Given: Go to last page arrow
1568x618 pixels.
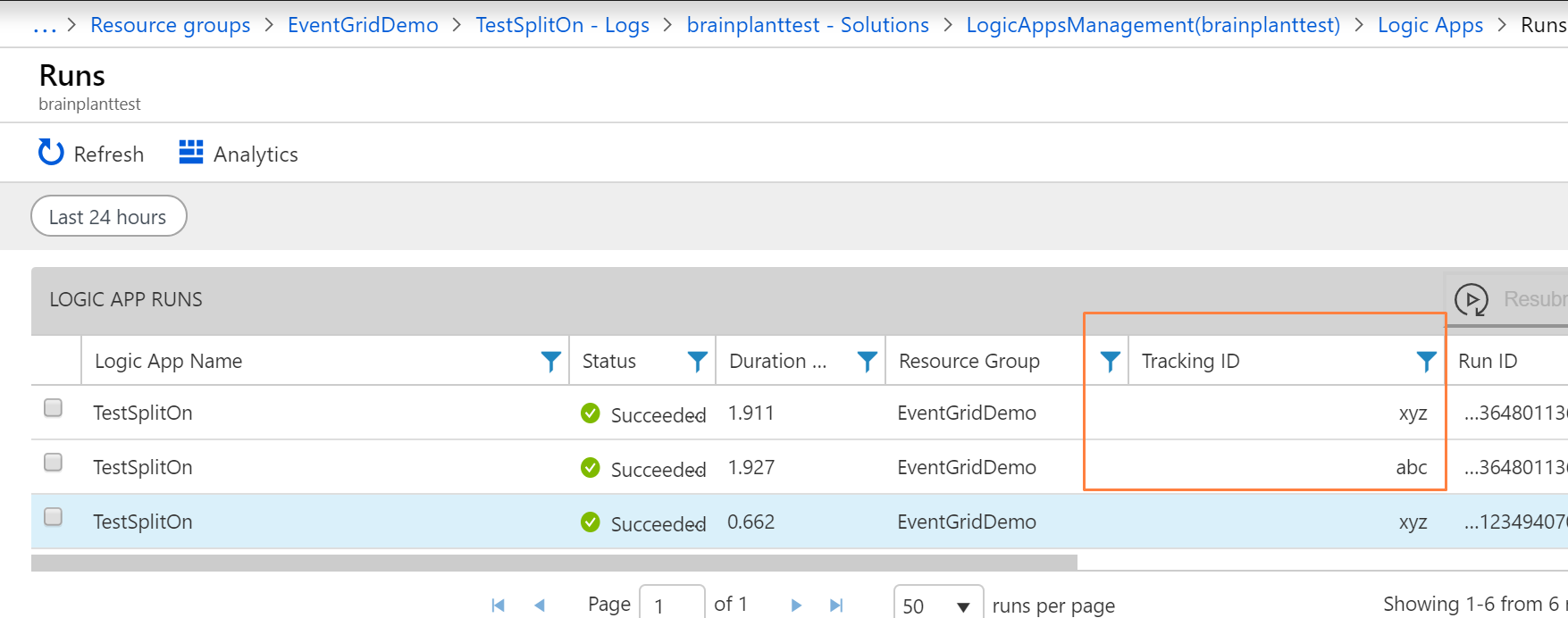Looking at the screenshot, I should [x=836, y=605].
